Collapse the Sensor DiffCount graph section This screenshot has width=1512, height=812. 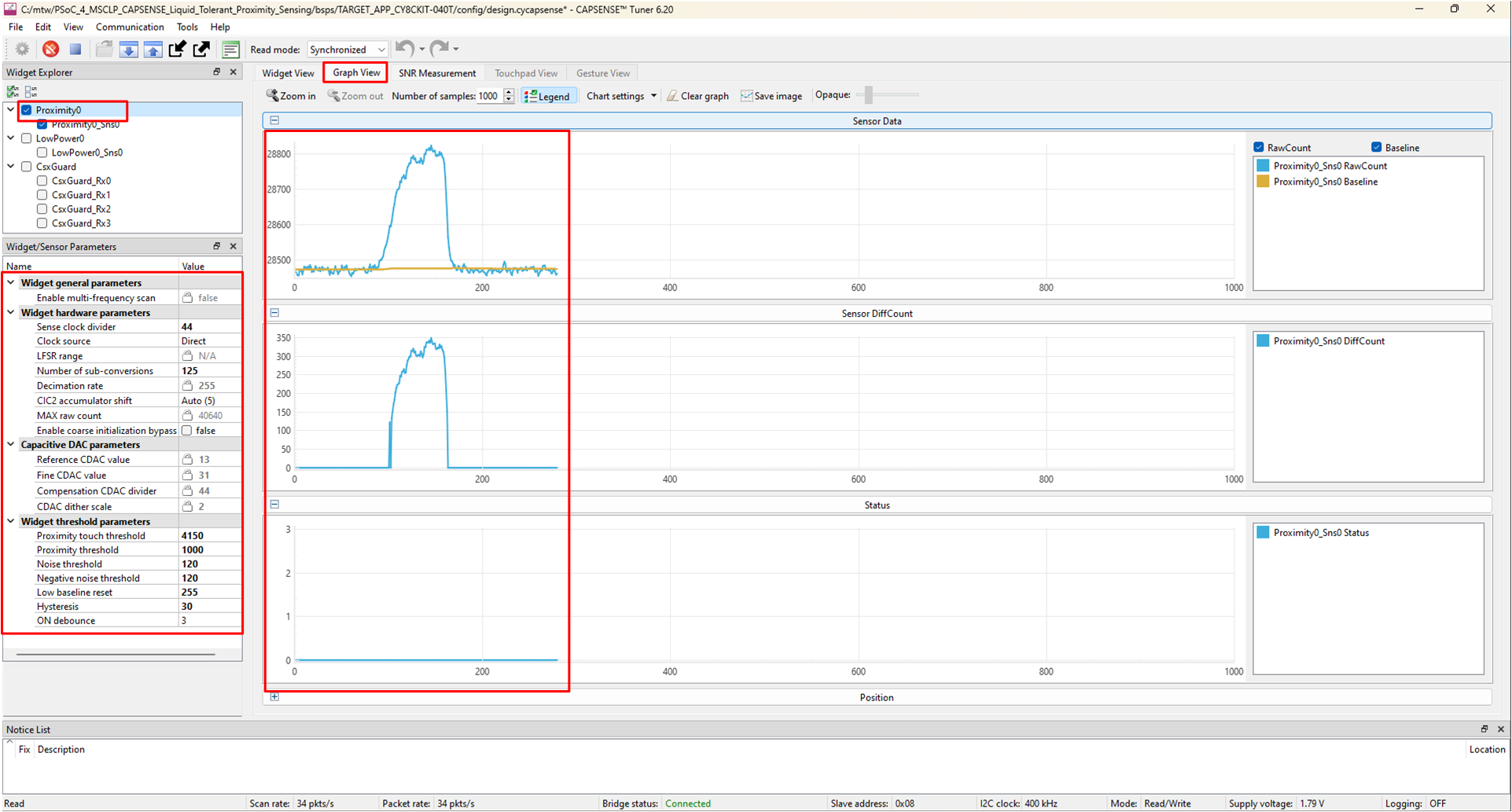274,312
